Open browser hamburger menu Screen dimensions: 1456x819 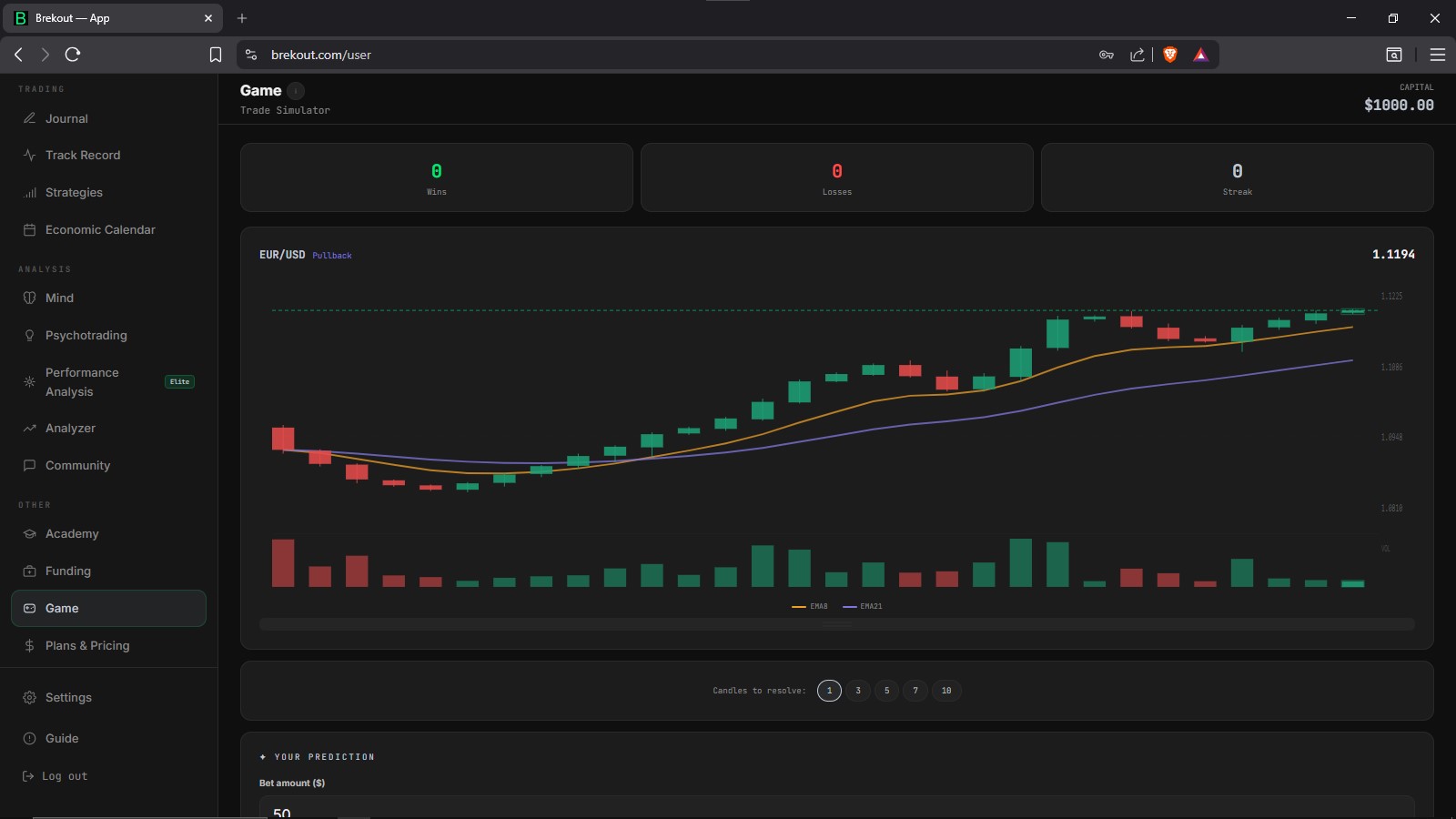tap(1438, 55)
